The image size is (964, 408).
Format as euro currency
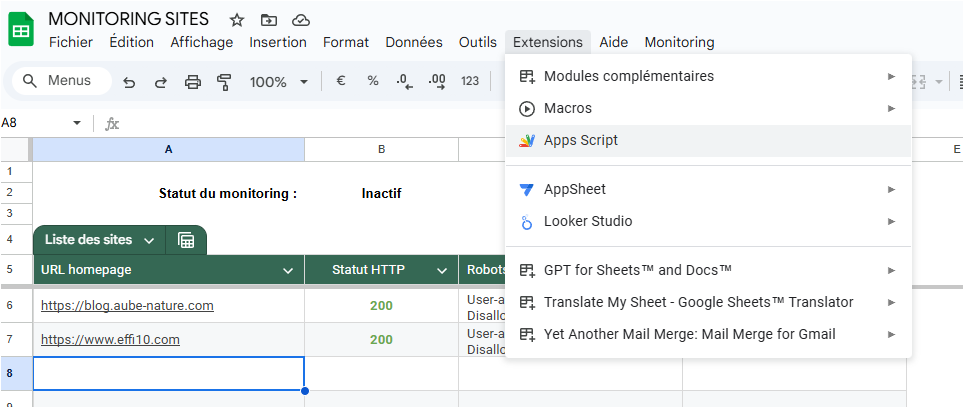(340, 81)
